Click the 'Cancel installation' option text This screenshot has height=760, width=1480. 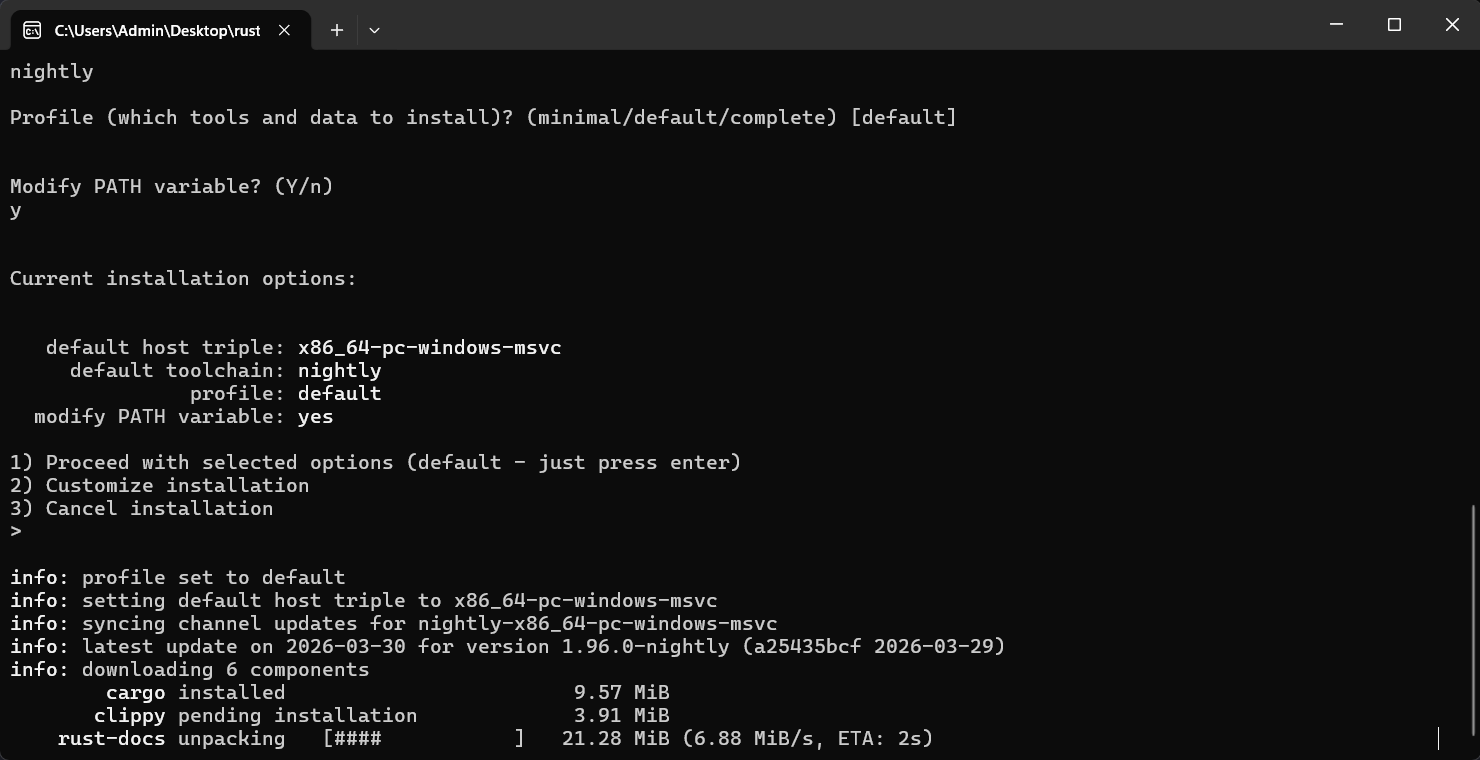159,509
